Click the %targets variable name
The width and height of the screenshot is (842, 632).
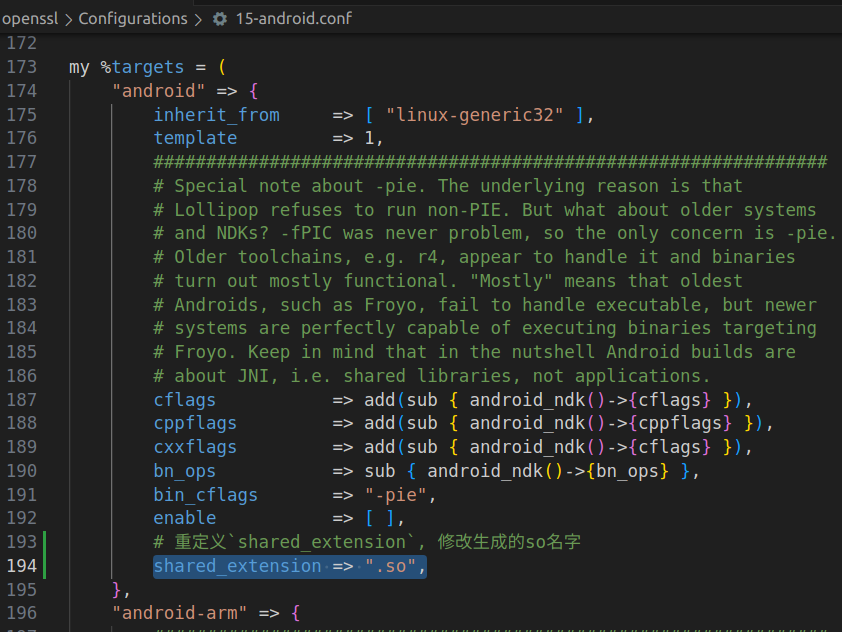coord(142,67)
